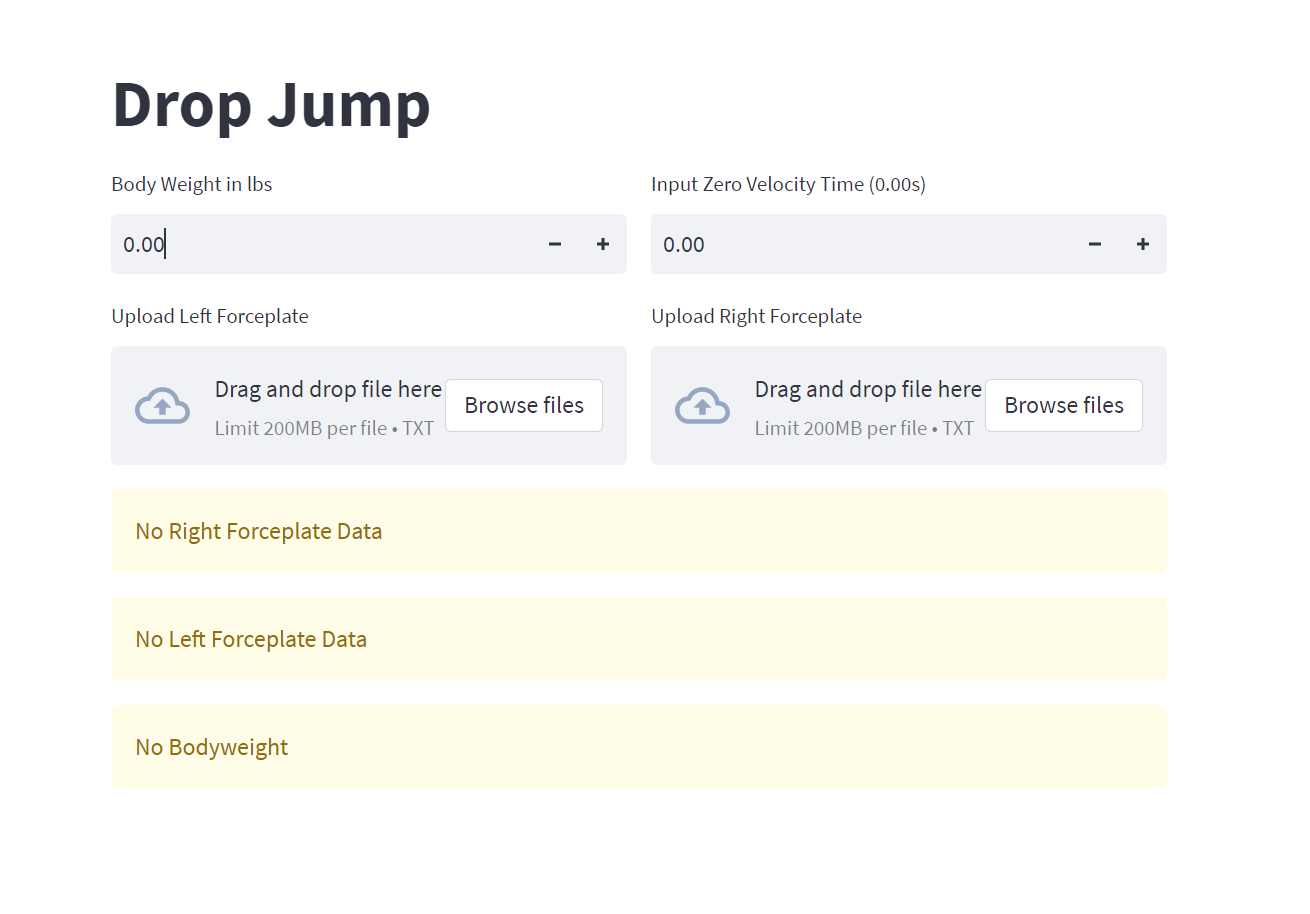Click the left 'Drag and drop file here' text
1310x914 pixels.
click(328, 389)
